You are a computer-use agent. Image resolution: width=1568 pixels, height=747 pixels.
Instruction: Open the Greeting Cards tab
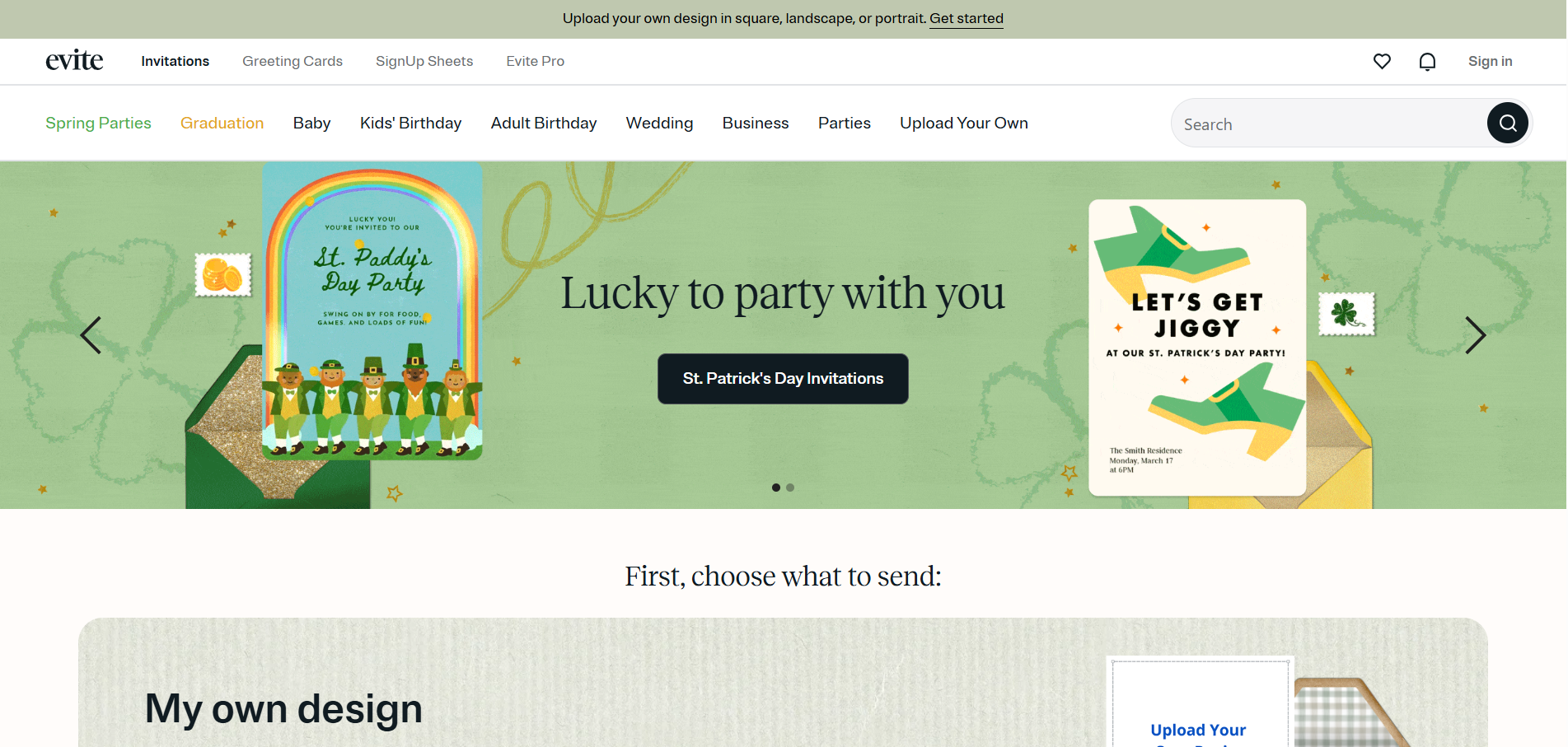(x=293, y=61)
